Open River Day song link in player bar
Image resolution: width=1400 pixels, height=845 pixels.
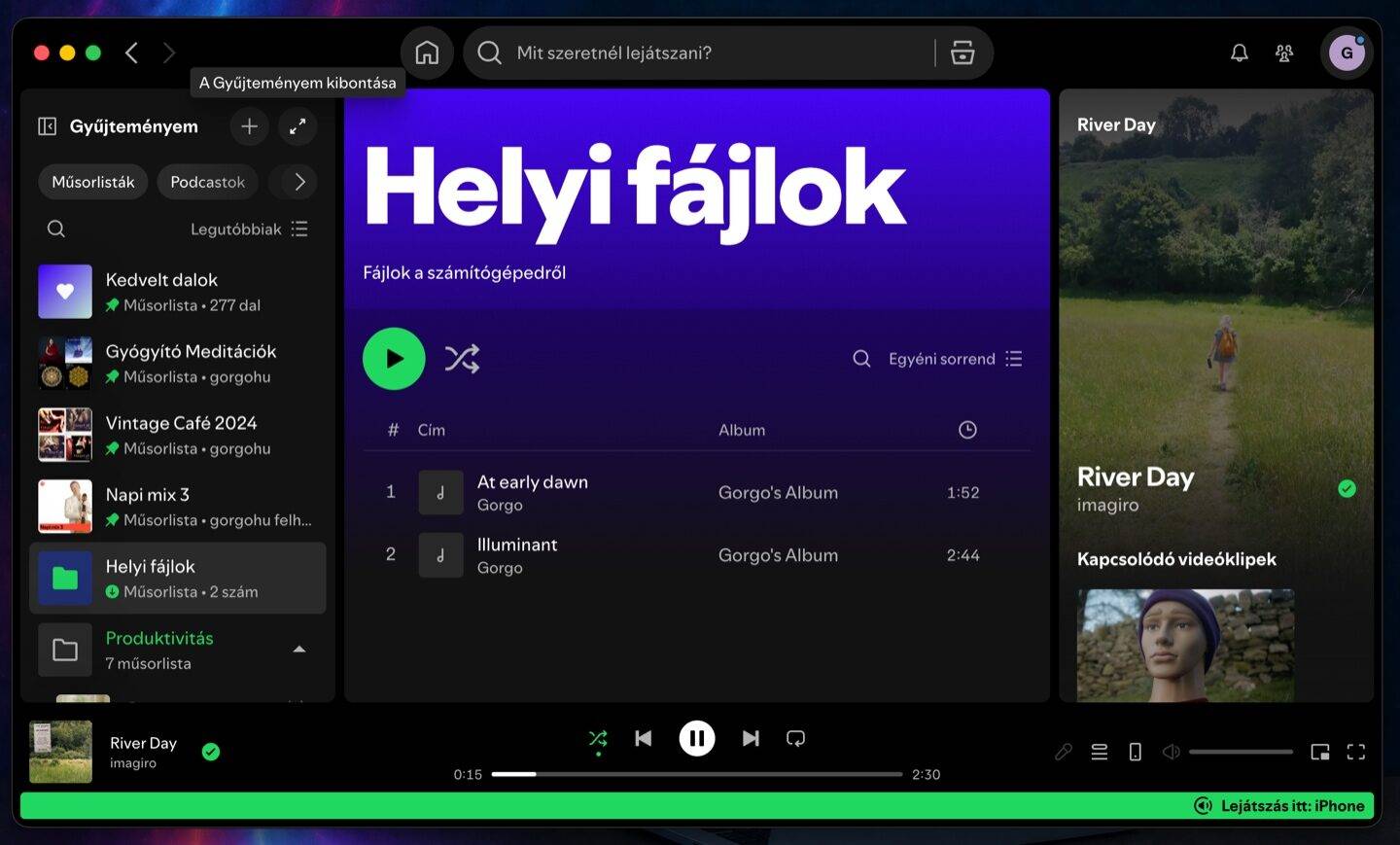143,743
